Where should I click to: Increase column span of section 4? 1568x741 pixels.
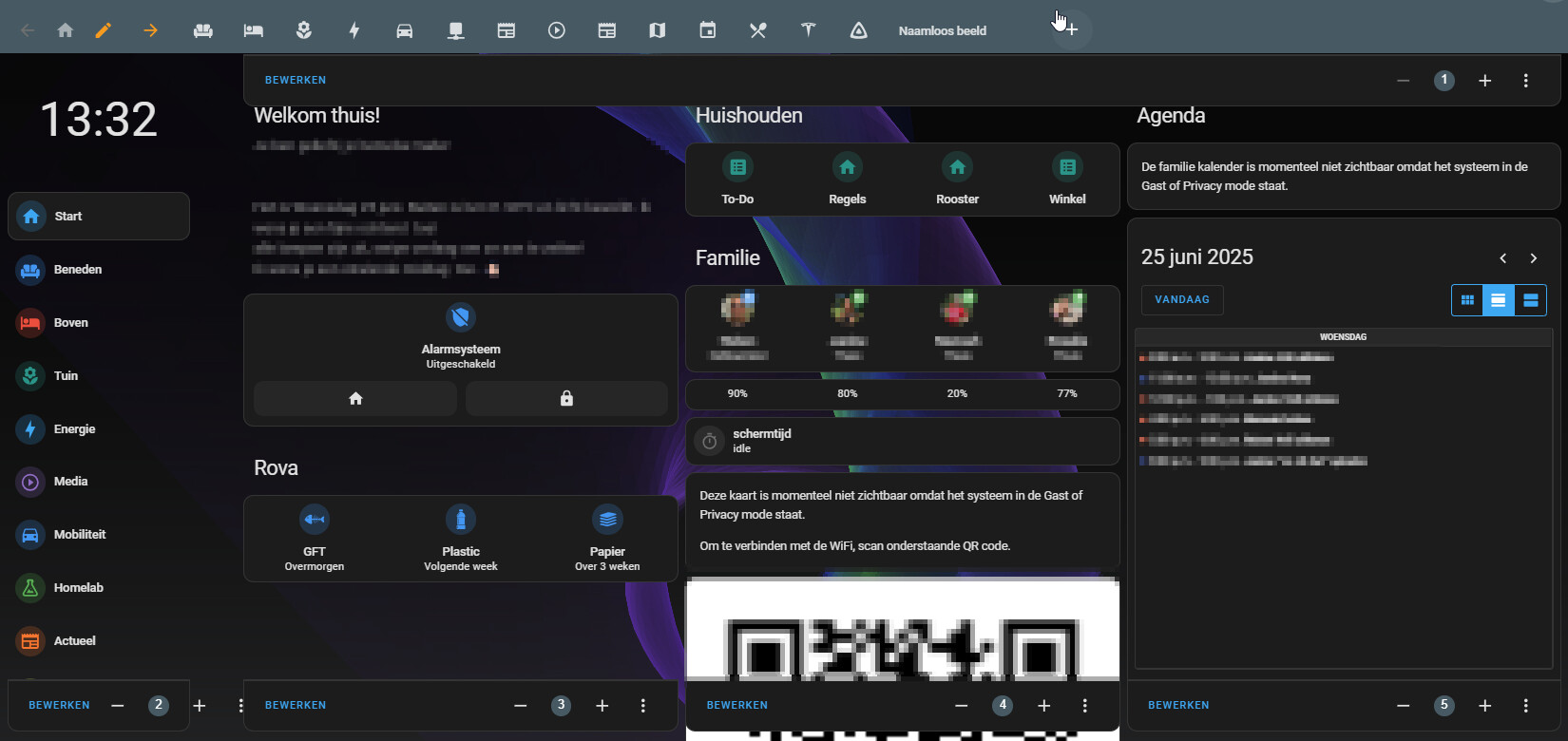coord(1044,706)
